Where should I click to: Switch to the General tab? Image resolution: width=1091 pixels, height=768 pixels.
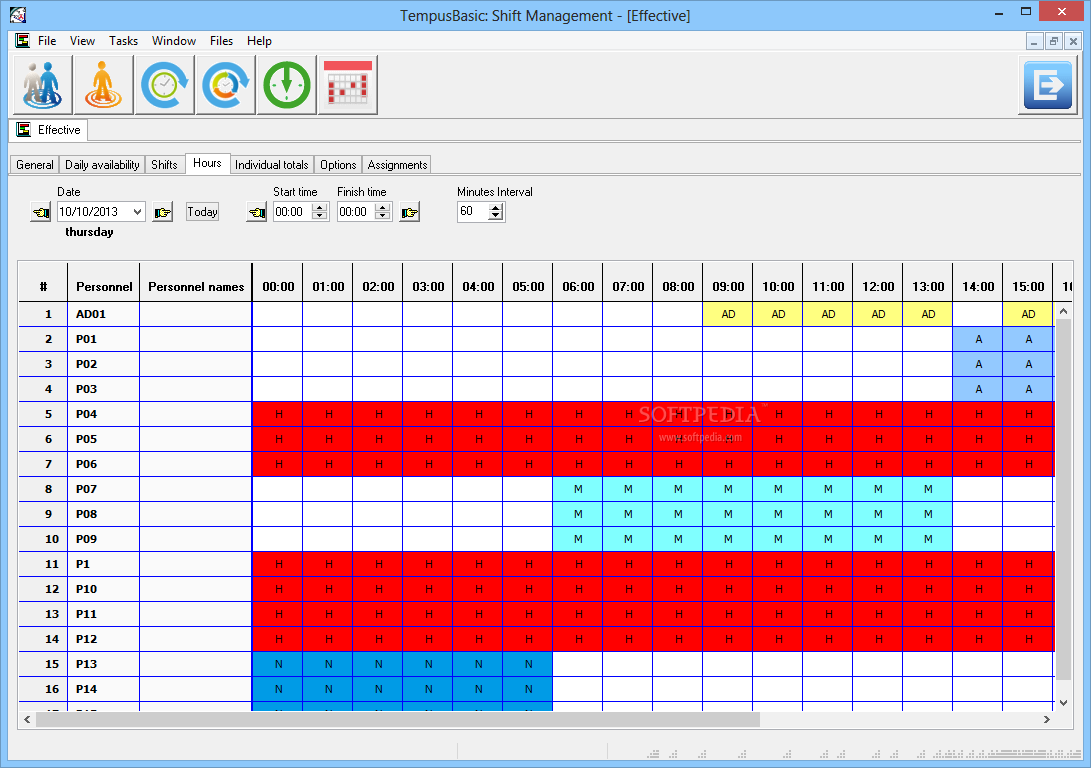point(35,165)
